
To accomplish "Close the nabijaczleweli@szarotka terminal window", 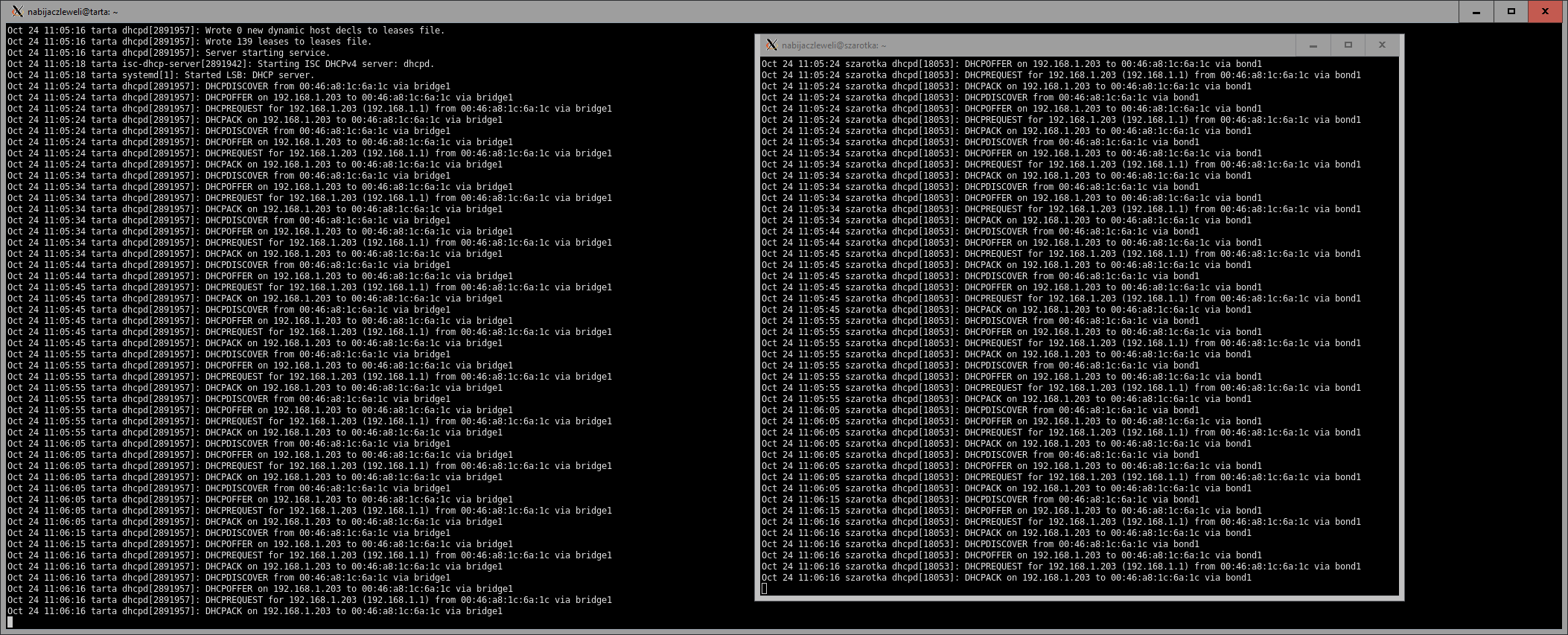I will pyautogui.click(x=1382, y=45).
